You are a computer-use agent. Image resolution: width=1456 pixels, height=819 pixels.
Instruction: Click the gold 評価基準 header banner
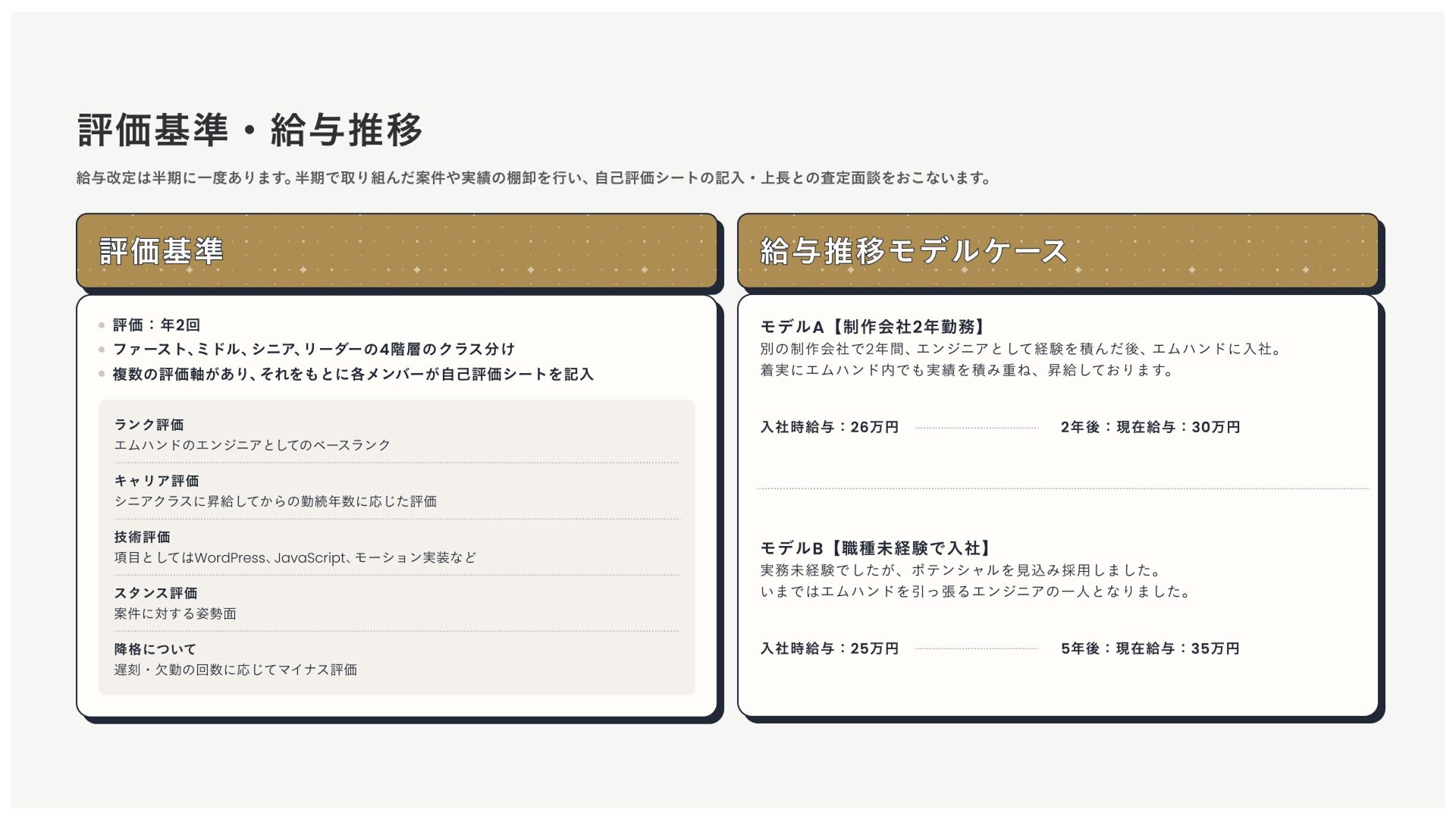click(397, 251)
